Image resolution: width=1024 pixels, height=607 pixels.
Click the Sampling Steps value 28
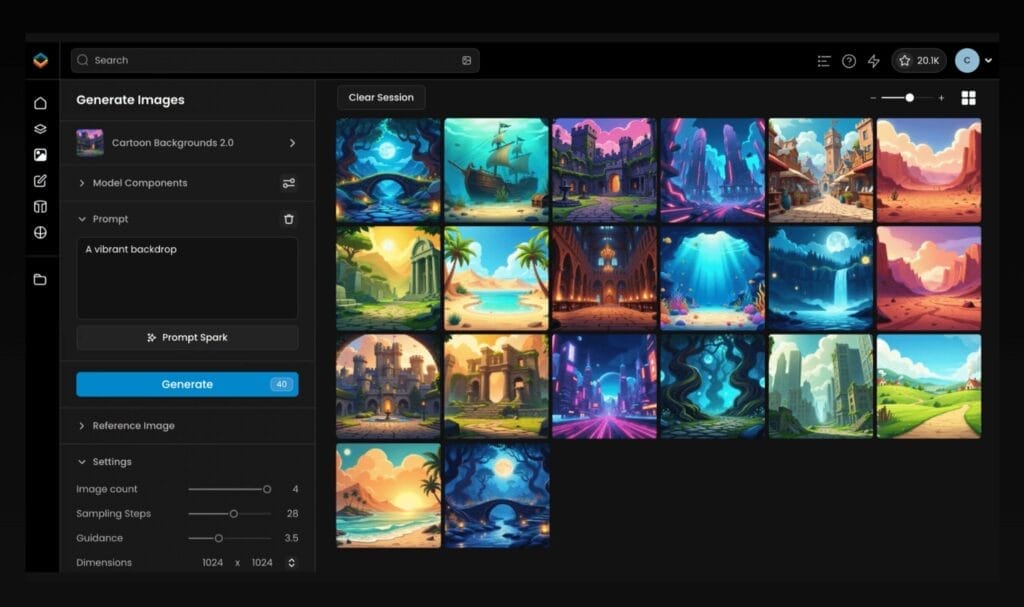[292, 514]
